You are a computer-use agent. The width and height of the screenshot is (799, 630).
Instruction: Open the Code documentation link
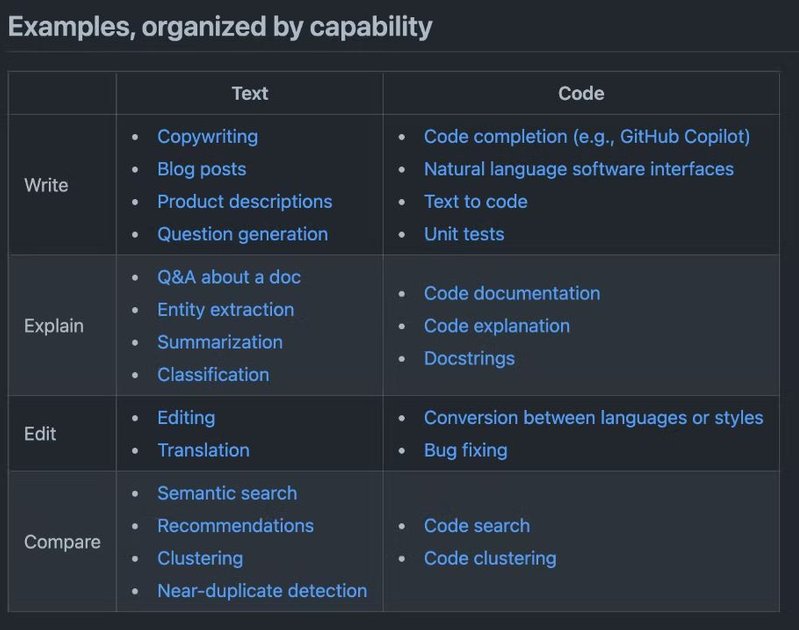point(511,294)
